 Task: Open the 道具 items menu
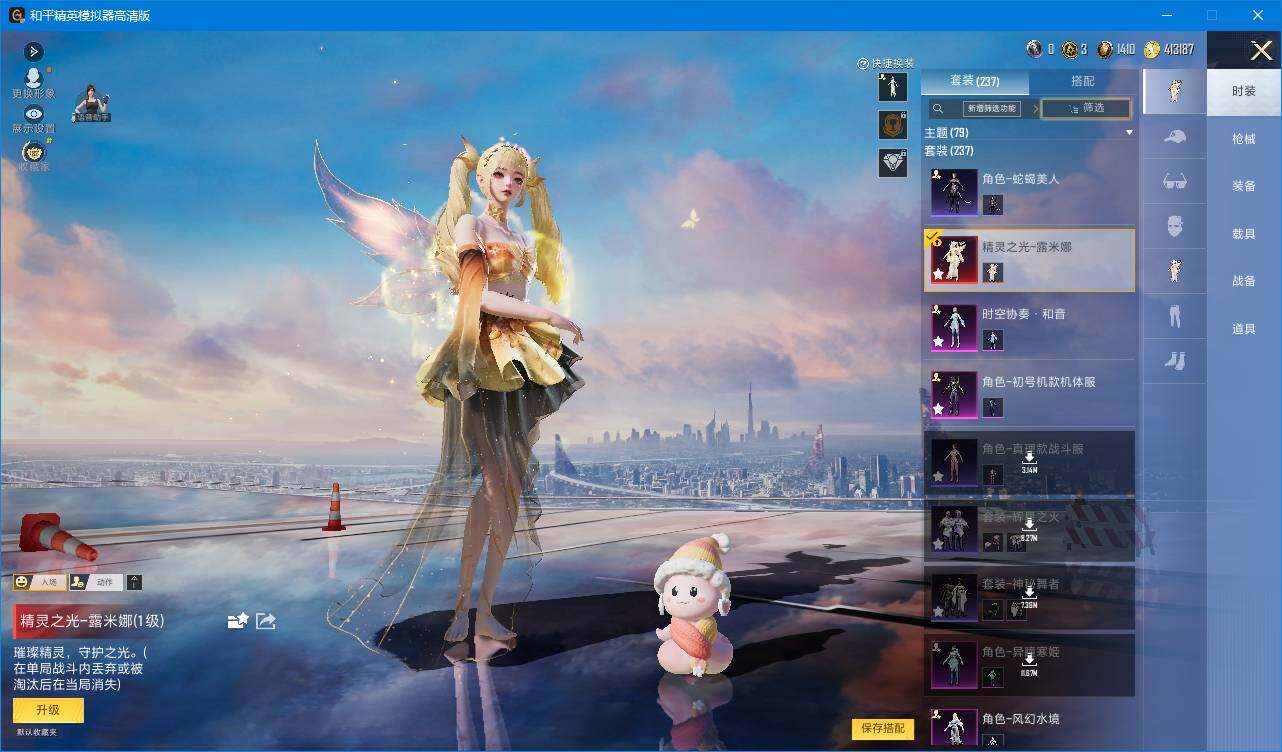pyautogui.click(x=1244, y=329)
